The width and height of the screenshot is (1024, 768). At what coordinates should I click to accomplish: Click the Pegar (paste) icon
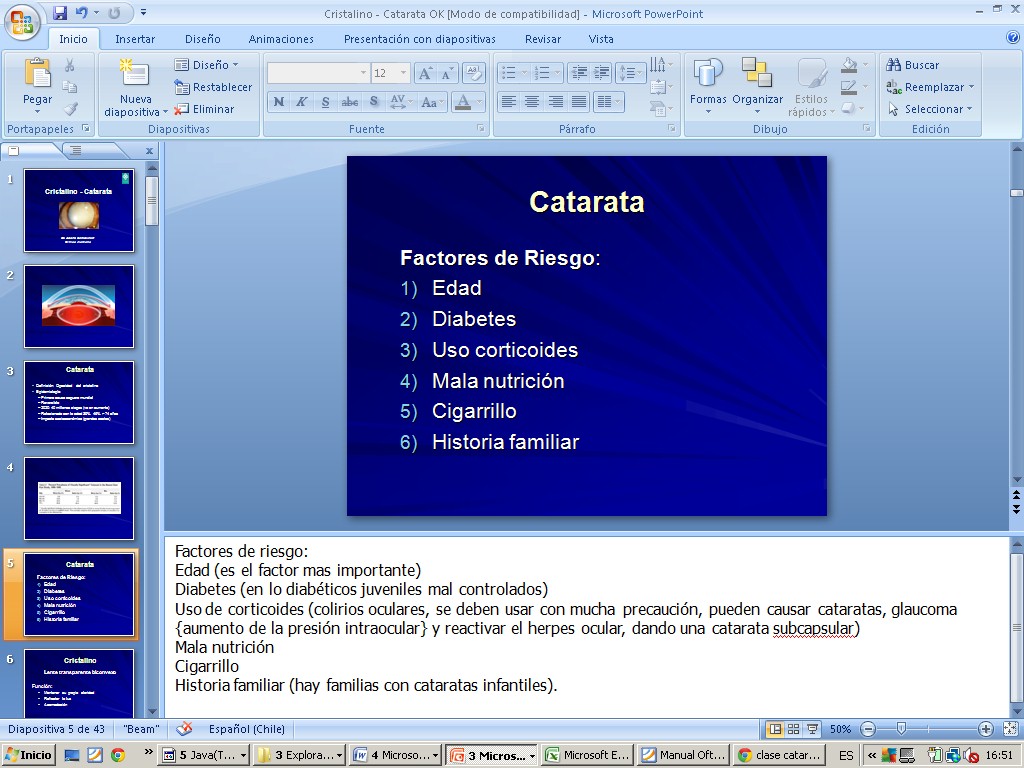point(37,74)
